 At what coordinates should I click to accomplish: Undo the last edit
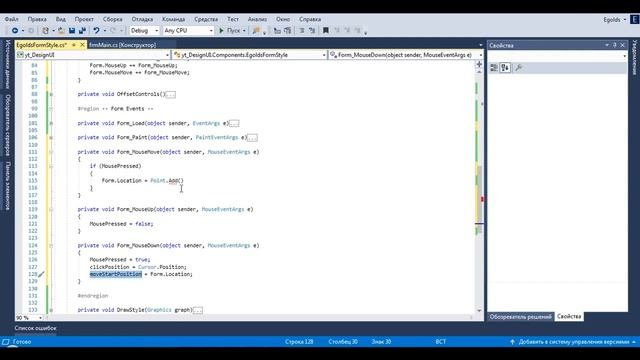[96, 31]
